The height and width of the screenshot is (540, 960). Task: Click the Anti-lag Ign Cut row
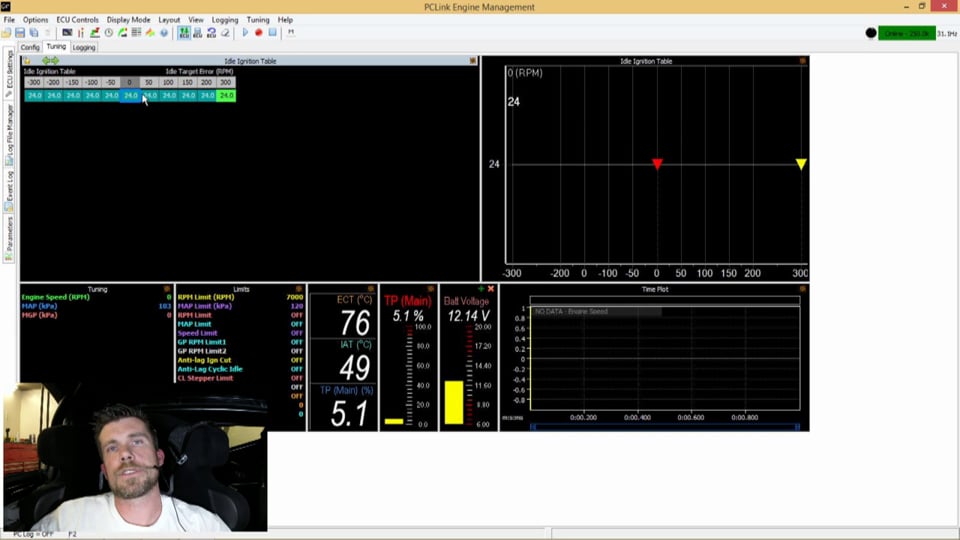(x=240, y=360)
